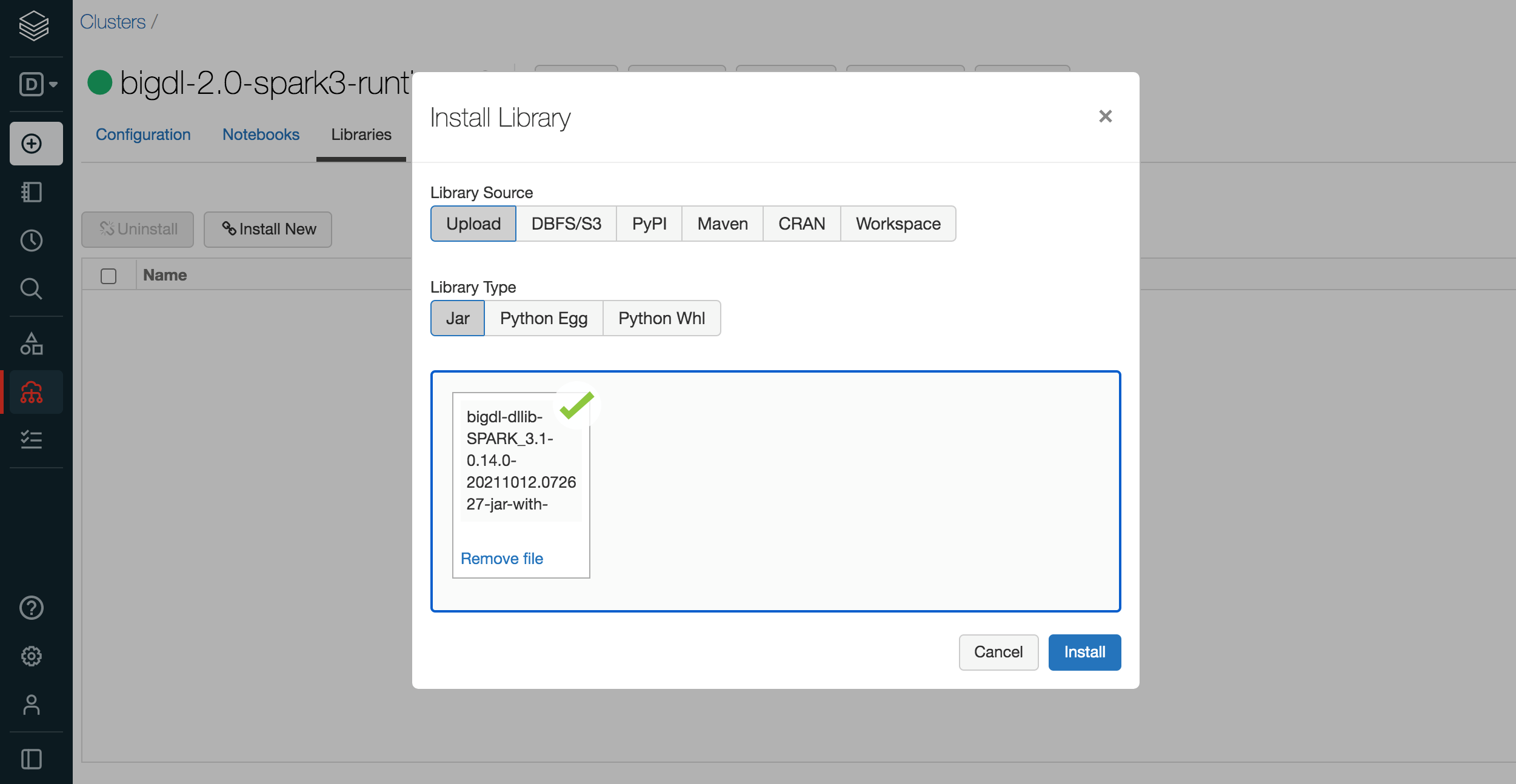Click the Help question mark icon in the sidebar
Image resolution: width=1516 pixels, height=784 pixels.
pos(32,608)
